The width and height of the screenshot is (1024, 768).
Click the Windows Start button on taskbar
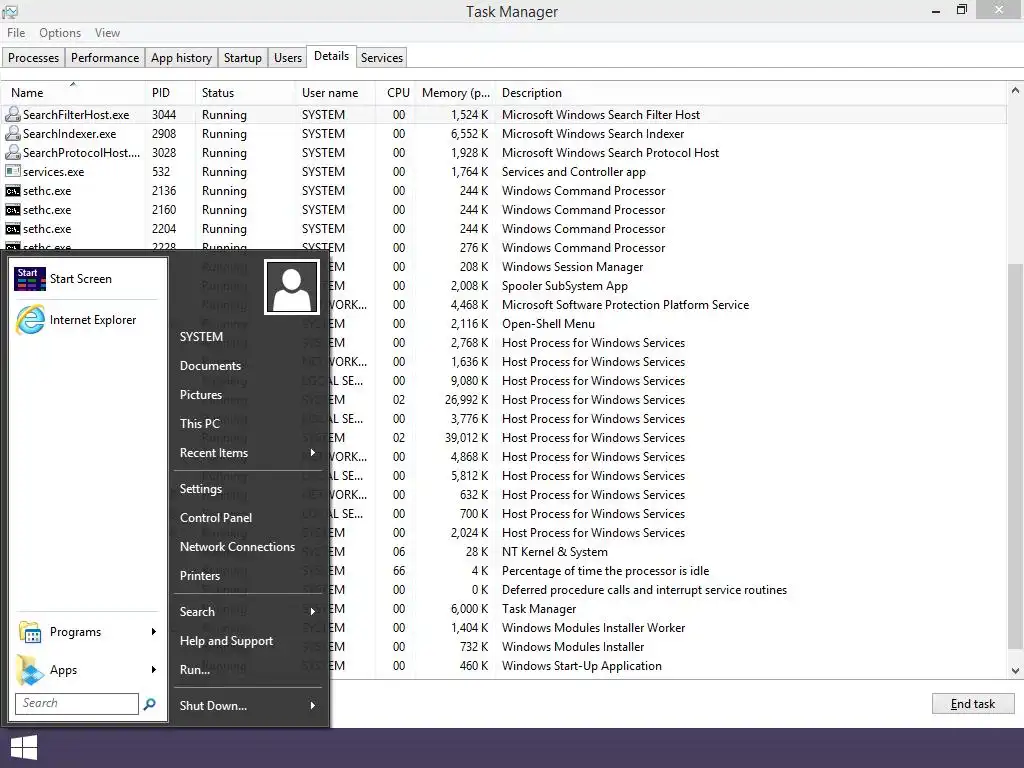24,748
